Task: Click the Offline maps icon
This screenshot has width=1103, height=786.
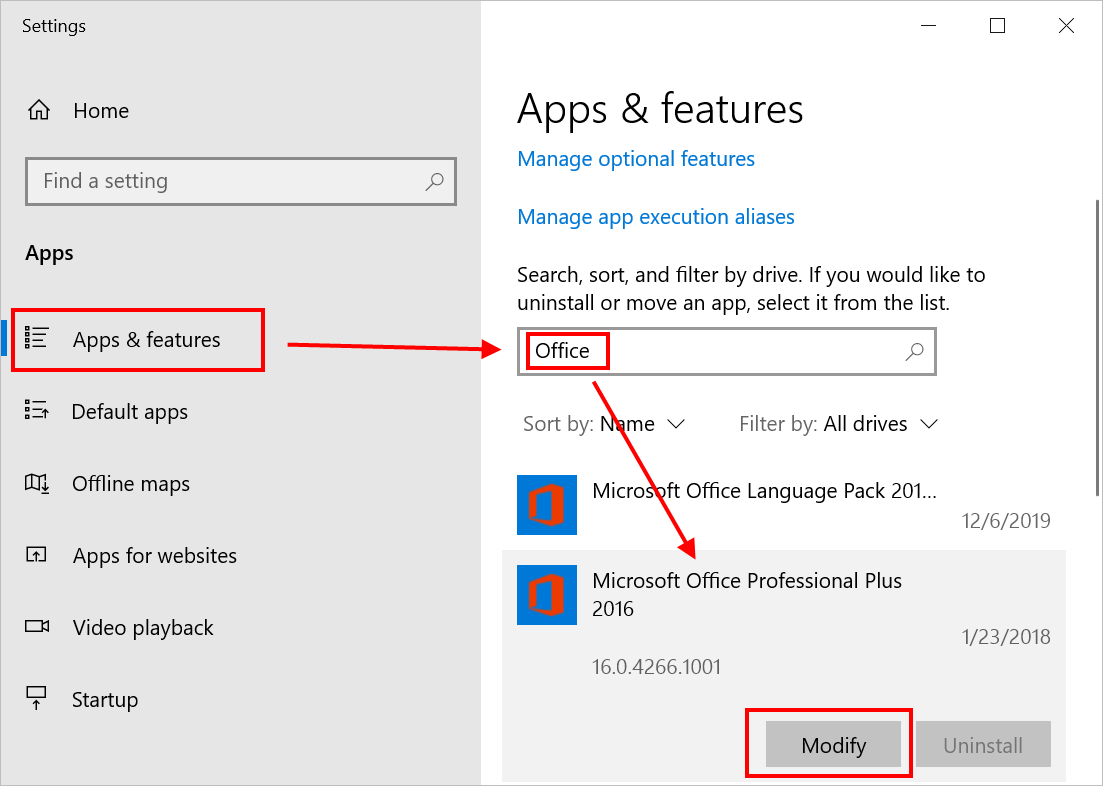Action: coord(37,484)
